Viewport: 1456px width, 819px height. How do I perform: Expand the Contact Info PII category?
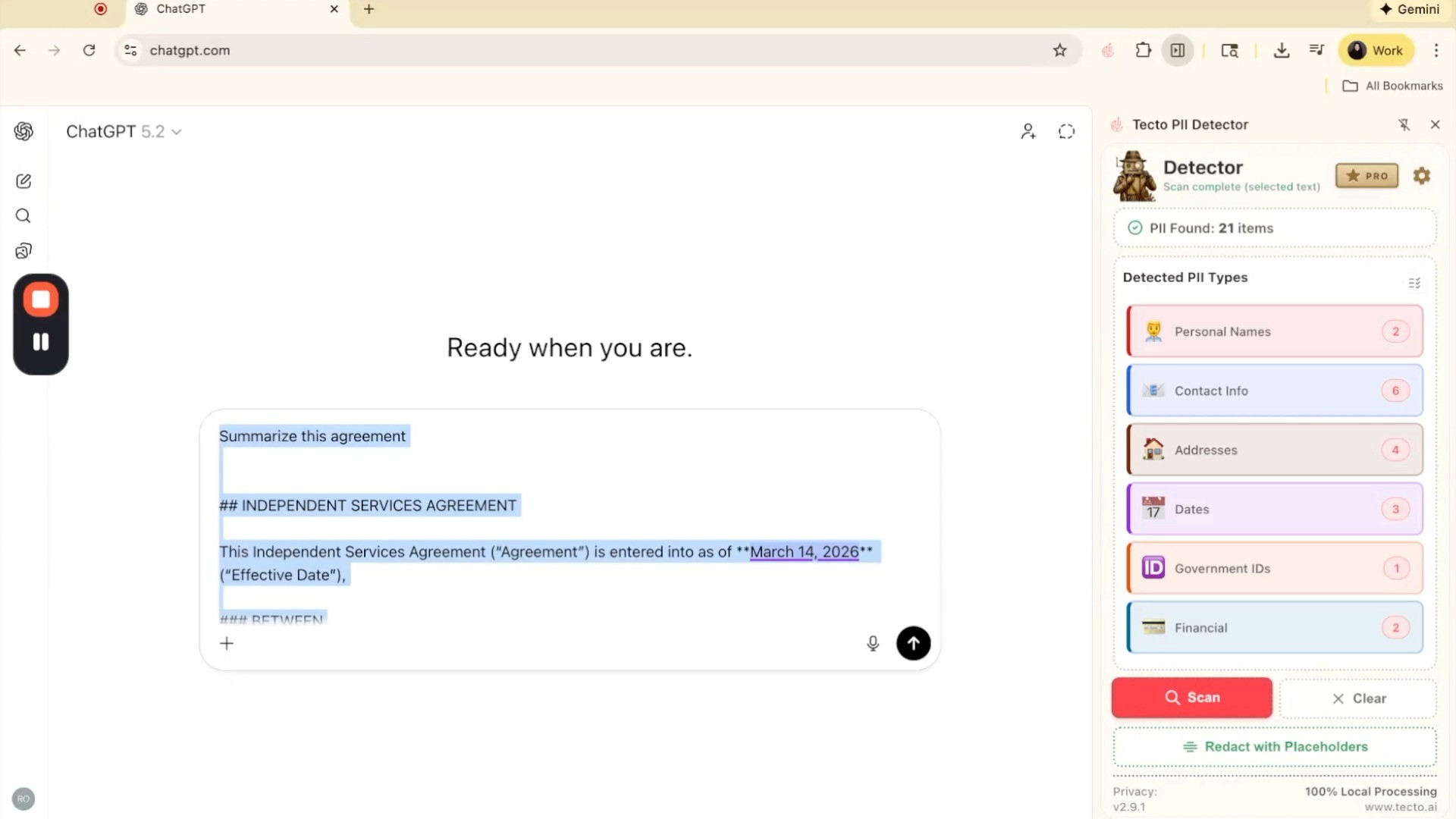1274,391
